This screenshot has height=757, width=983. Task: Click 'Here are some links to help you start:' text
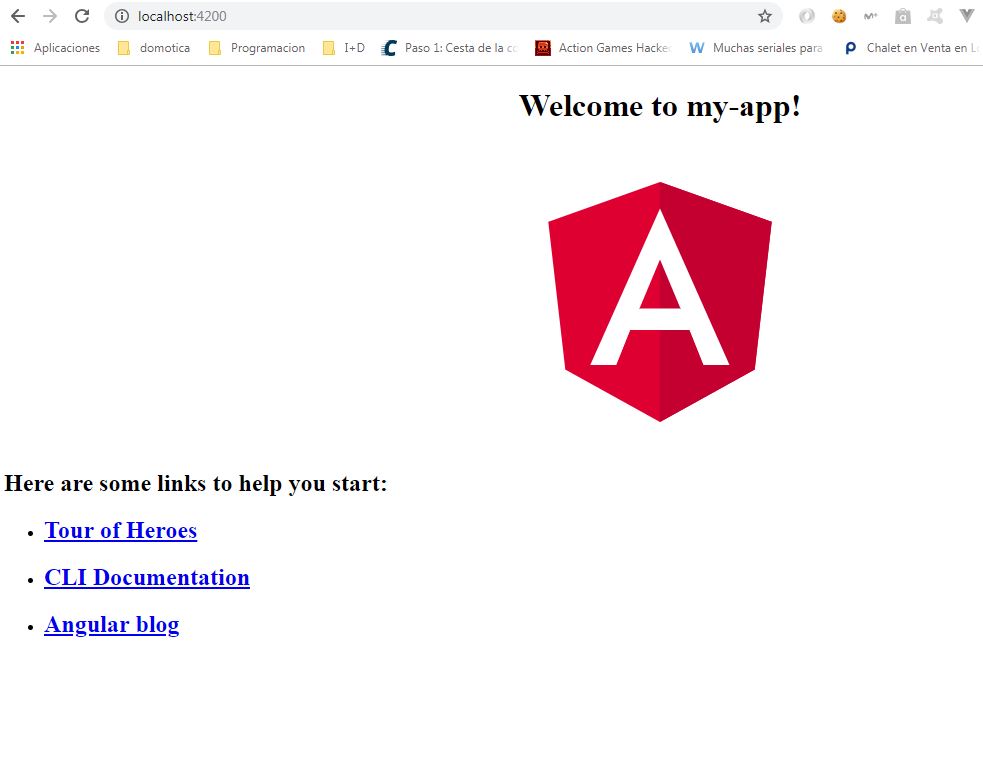(196, 483)
